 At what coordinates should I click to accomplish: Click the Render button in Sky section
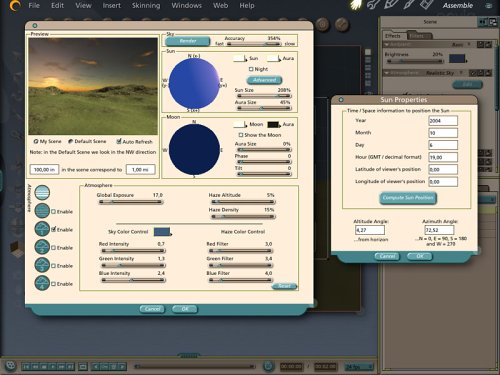188,41
